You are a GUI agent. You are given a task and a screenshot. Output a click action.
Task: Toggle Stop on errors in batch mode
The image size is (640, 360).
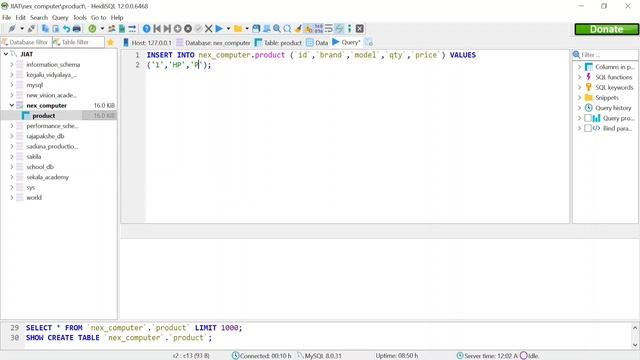coord(309,29)
